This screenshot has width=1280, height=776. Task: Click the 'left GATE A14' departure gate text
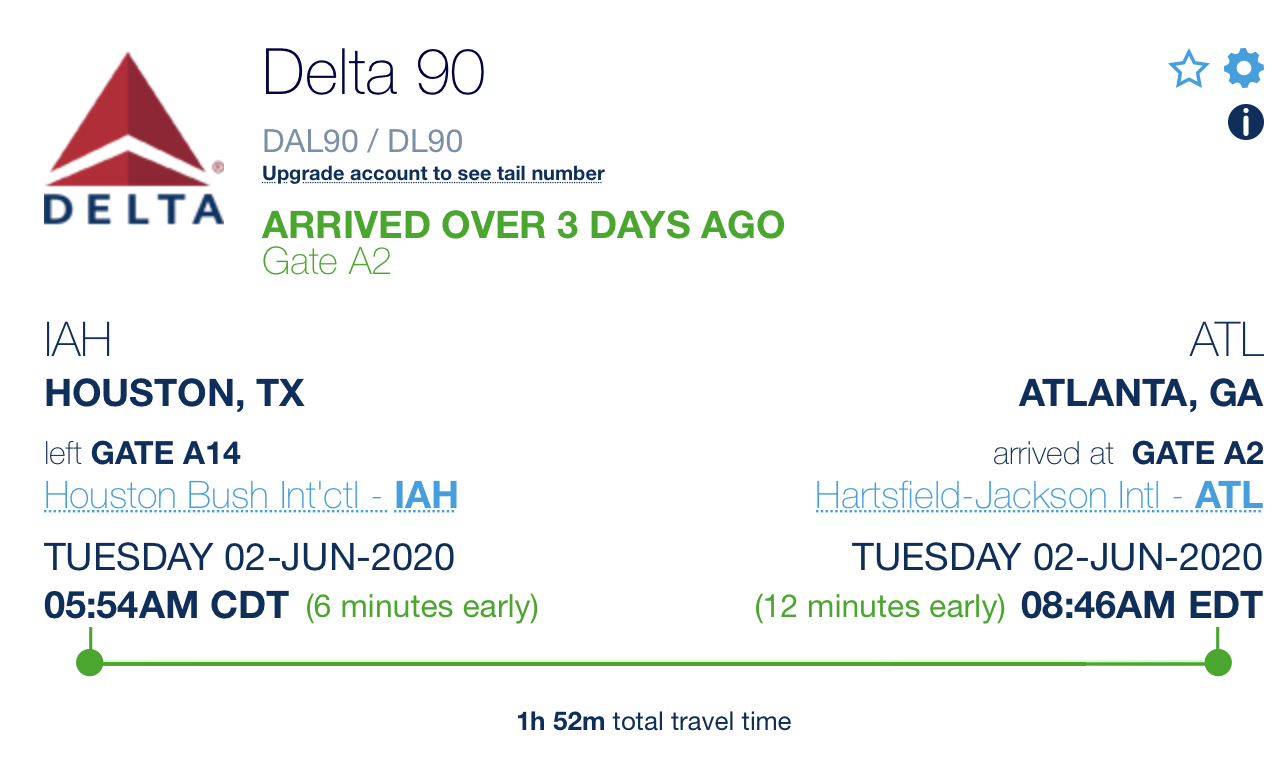click(x=143, y=454)
